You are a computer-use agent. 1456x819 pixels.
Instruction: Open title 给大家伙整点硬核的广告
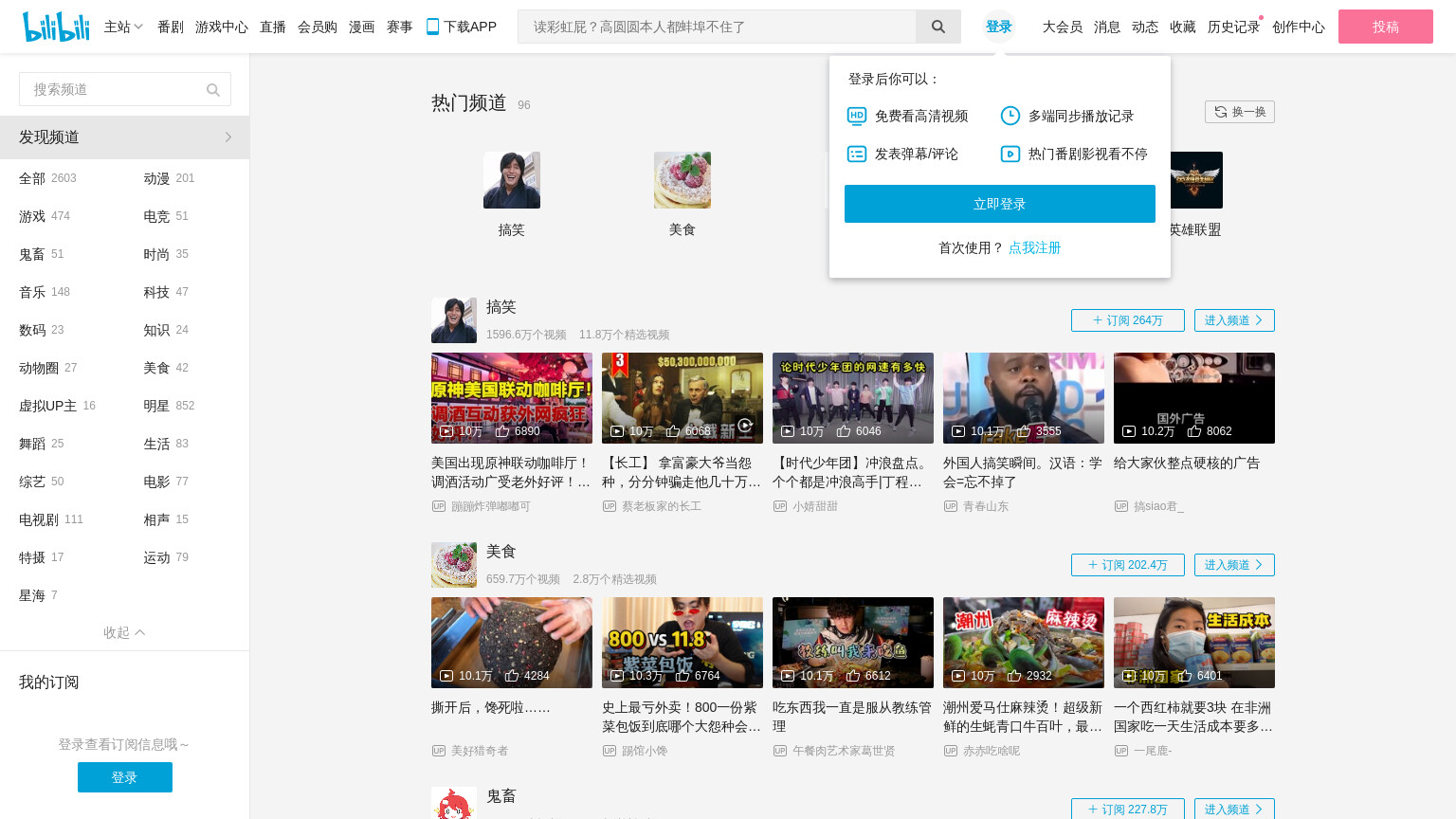pyautogui.click(x=1187, y=463)
